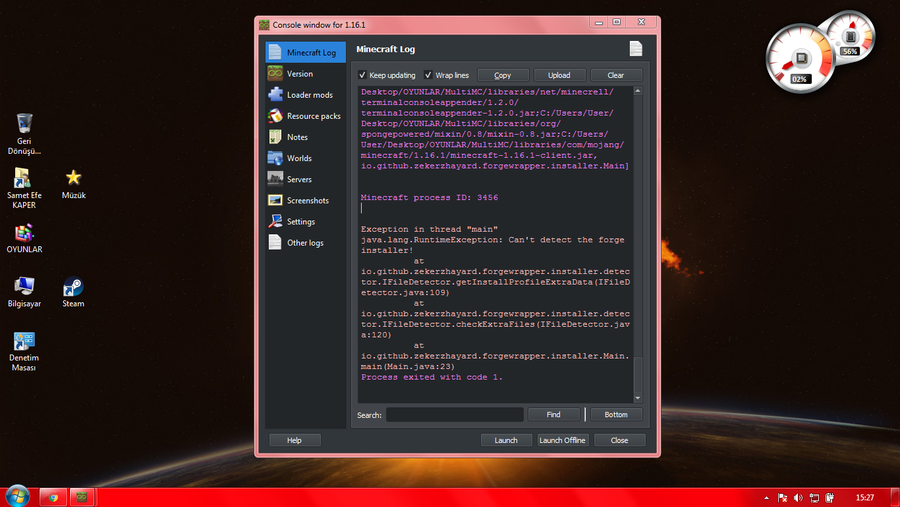Viewport: 900px width, 507px height.
Task: Close the console with the Close button
Action: click(x=619, y=440)
